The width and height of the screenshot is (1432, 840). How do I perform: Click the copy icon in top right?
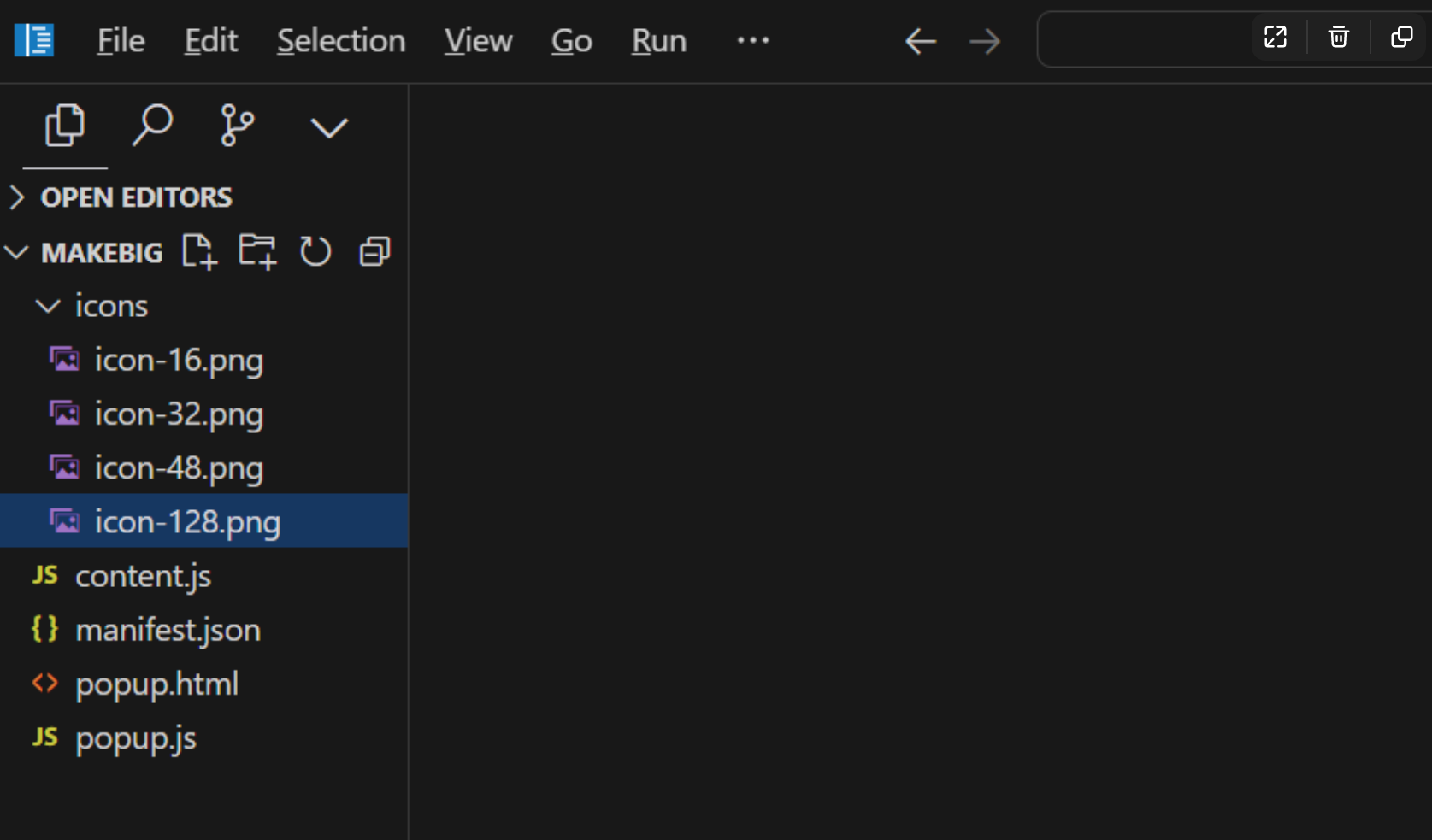pyautogui.click(x=1402, y=38)
